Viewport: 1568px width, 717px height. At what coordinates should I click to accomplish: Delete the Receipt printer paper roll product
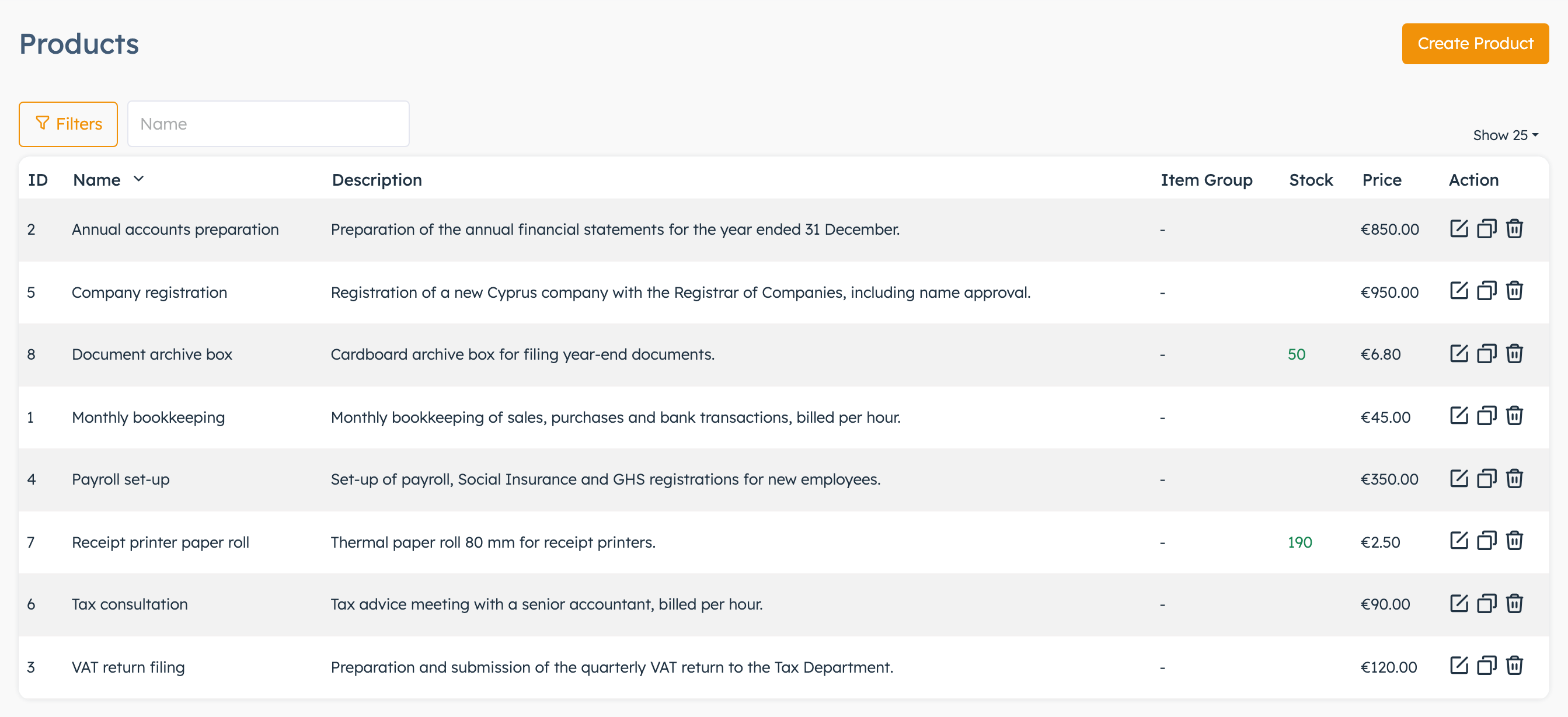click(1514, 541)
